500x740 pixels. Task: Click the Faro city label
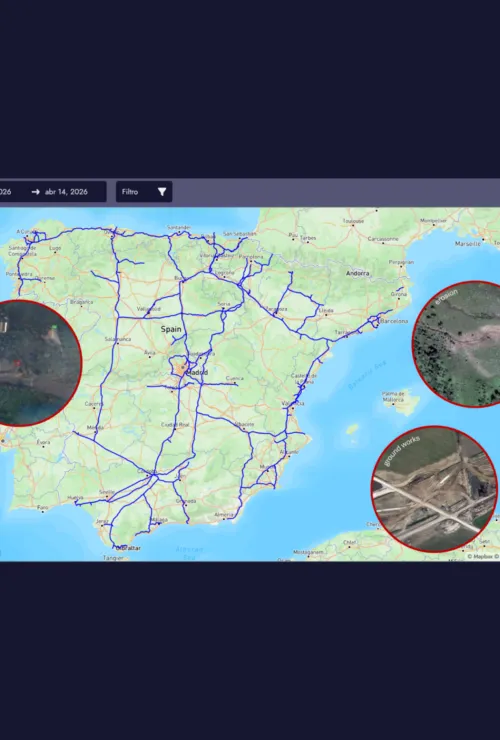click(x=43, y=508)
